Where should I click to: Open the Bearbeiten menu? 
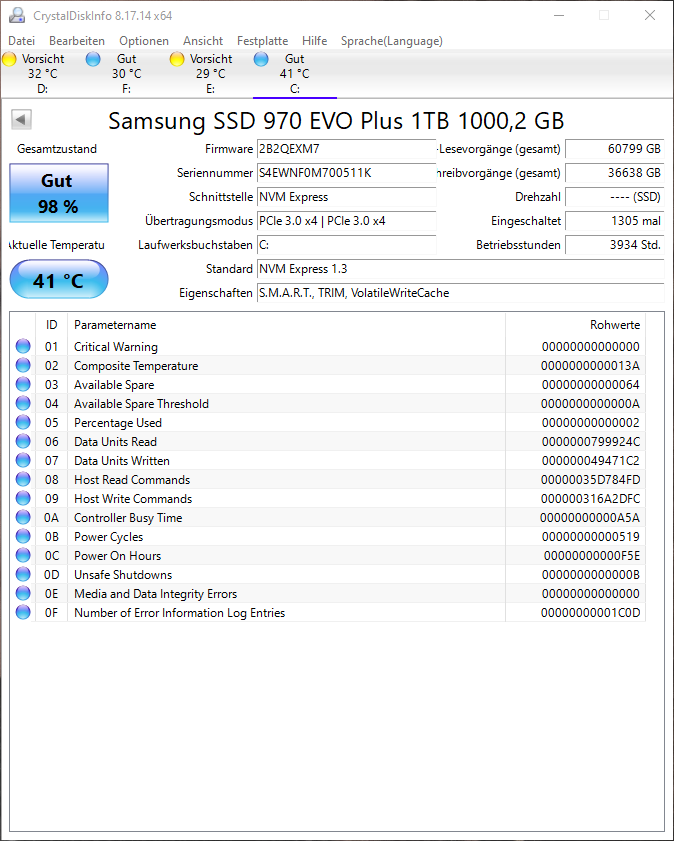(77, 41)
